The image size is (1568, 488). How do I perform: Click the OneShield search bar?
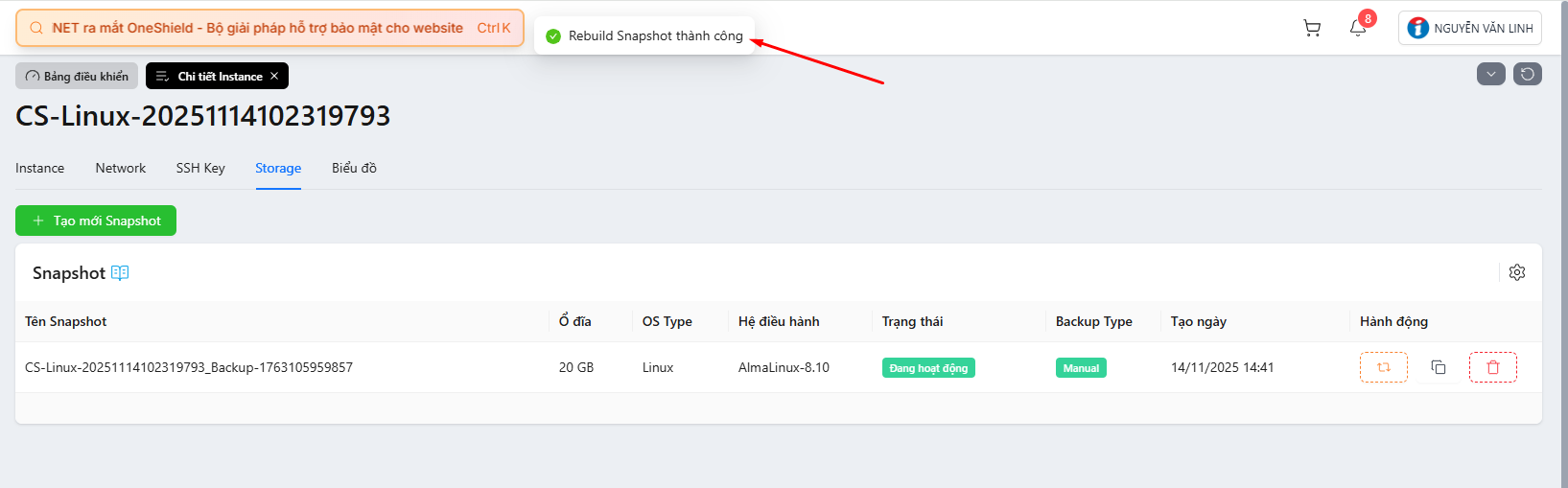[x=269, y=28]
